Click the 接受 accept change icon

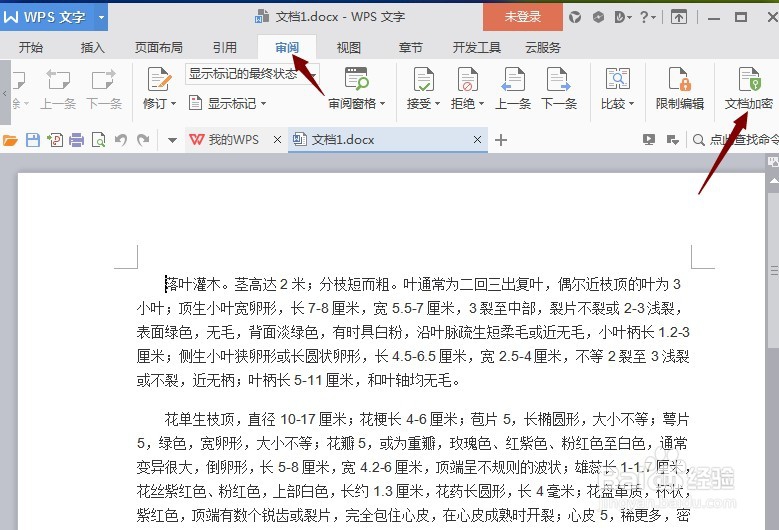click(423, 79)
